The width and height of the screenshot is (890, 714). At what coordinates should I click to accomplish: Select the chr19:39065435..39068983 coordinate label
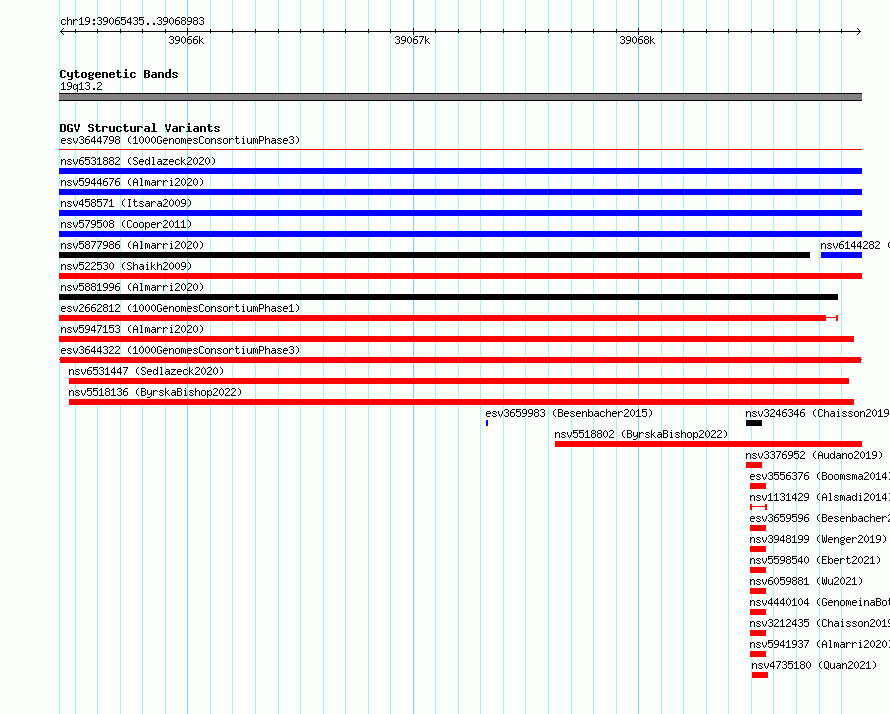132,22
